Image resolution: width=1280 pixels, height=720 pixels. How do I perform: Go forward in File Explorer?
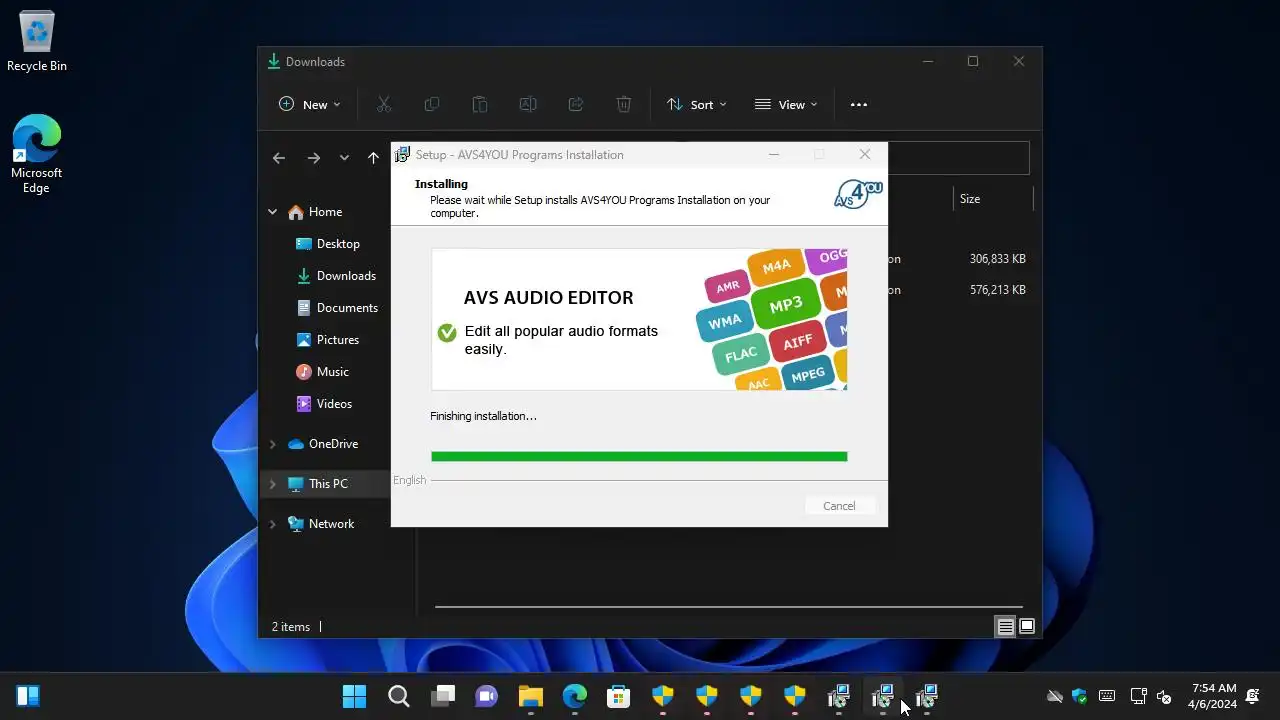coord(314,158)
